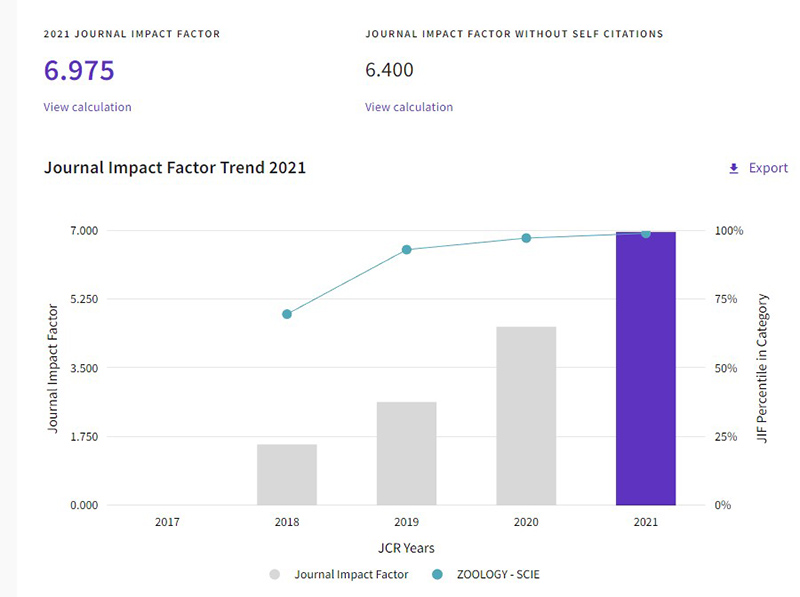This screenshot has width=800, height=597.
Task: Open View calculation for impact factor without self citations
Action: [x=408, y=107]
